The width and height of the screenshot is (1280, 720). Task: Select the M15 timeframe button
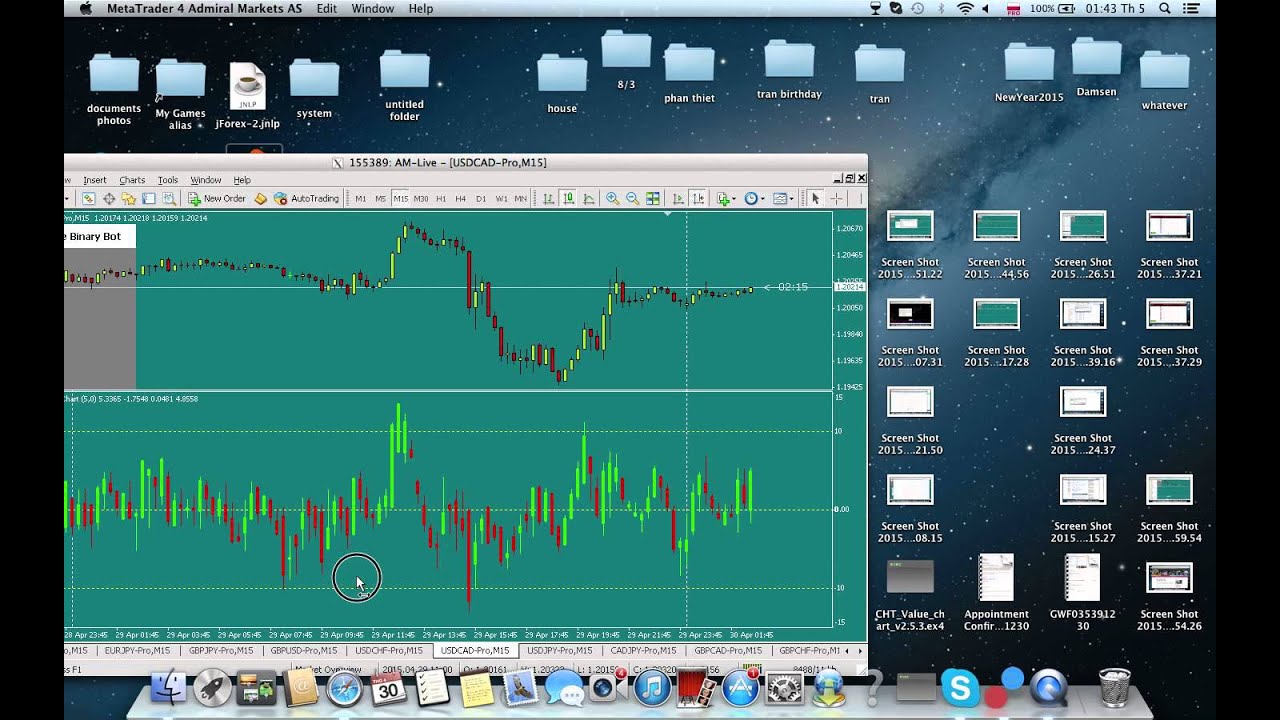click(400, 199)
